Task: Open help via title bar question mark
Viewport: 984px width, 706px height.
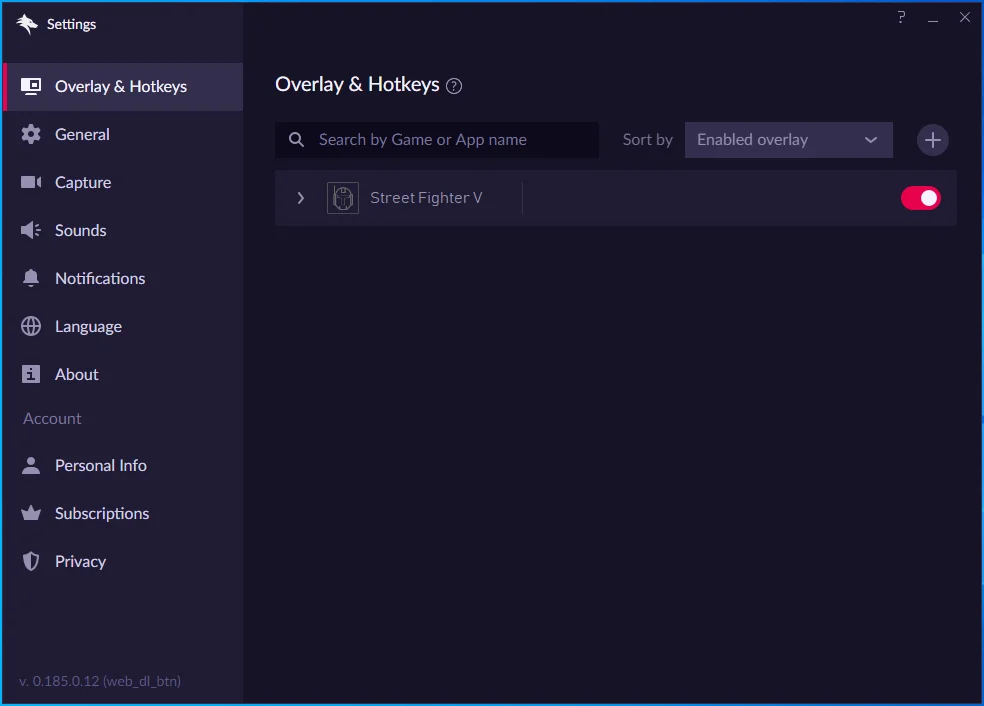Action: [x=901, y=17]
